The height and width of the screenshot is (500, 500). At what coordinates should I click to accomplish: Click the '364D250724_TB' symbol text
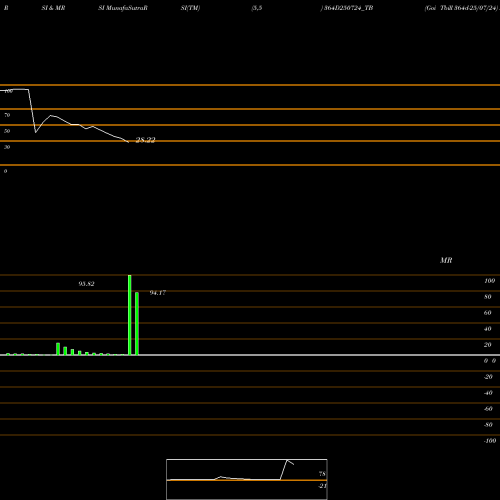coord(348,8)
